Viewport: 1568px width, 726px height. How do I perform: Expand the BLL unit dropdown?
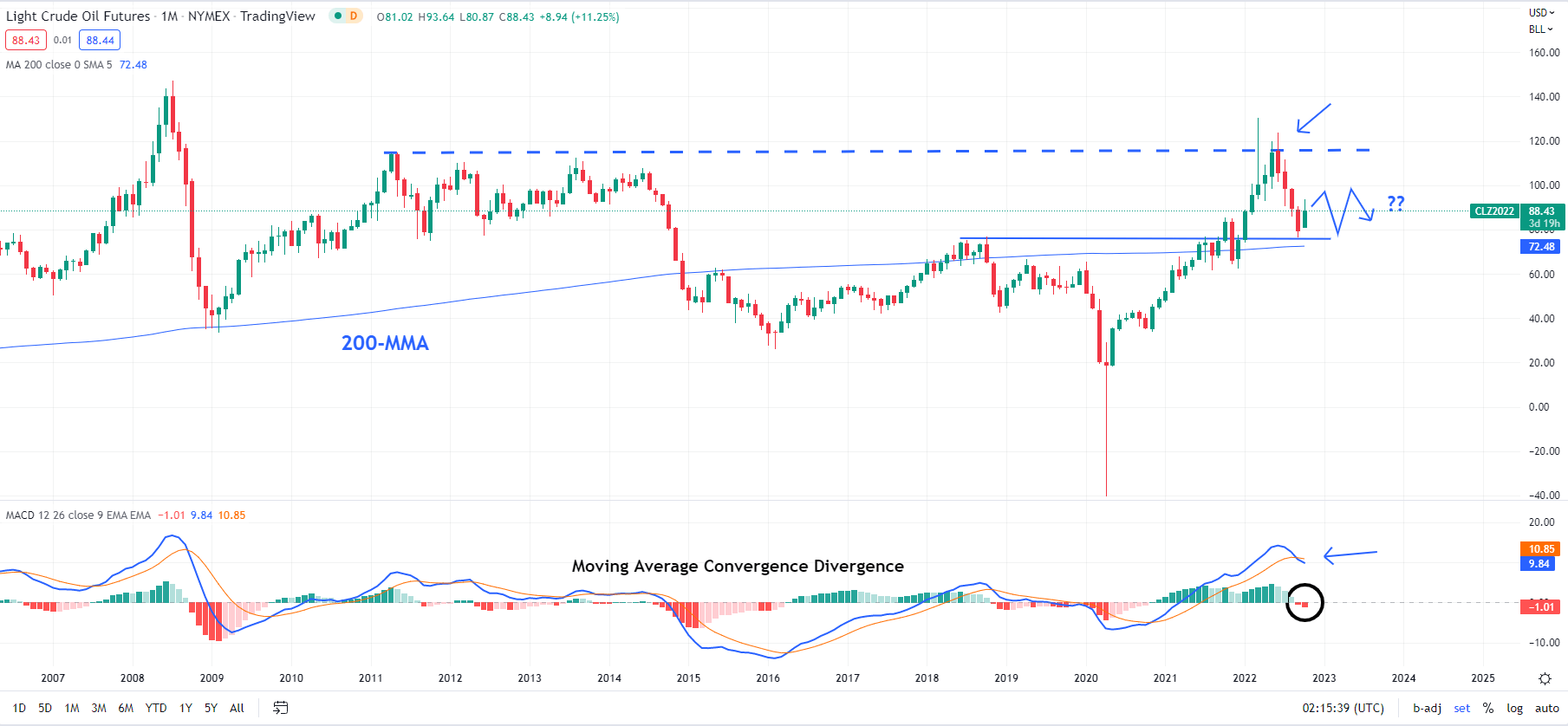1540,29
